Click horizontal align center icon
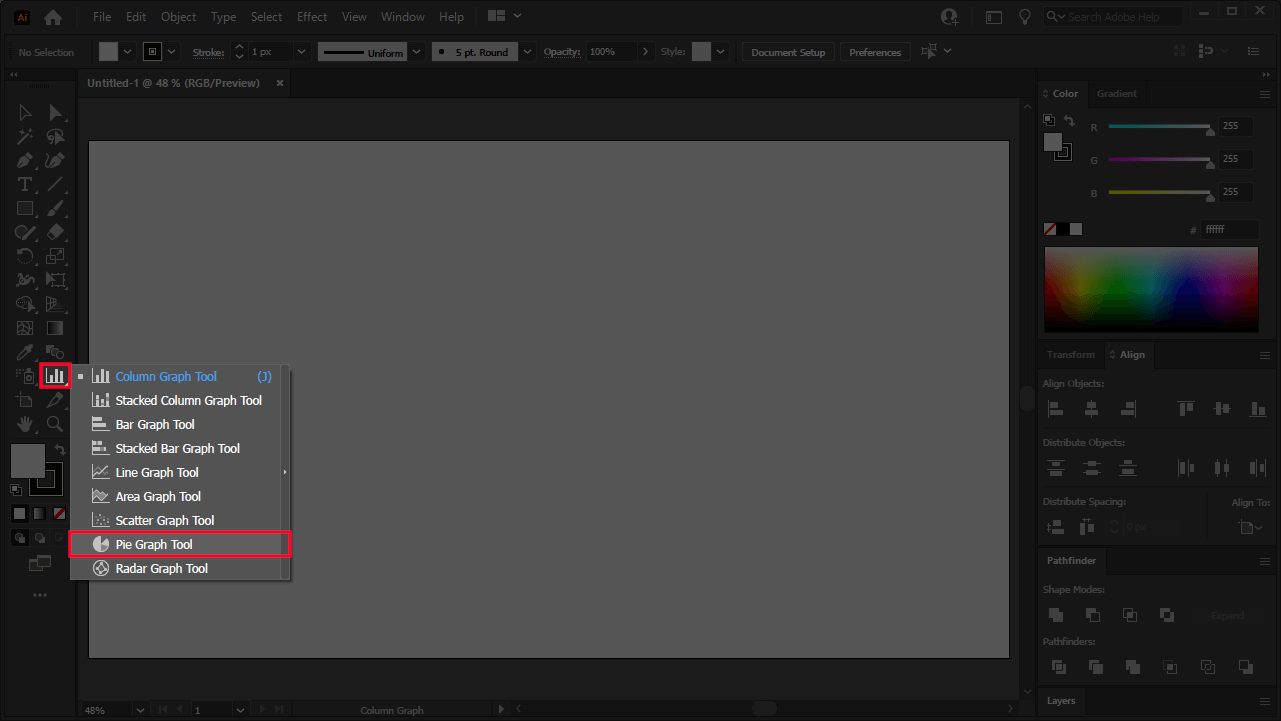Screen dimensions: 1281x721 coord(1092,408)
